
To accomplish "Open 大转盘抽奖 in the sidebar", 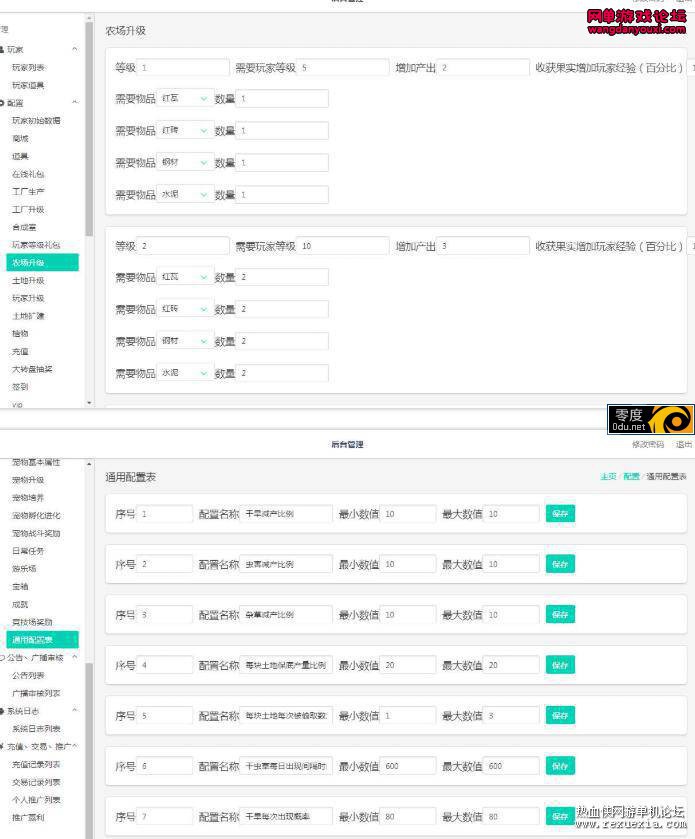I will (x=32, y=369).
